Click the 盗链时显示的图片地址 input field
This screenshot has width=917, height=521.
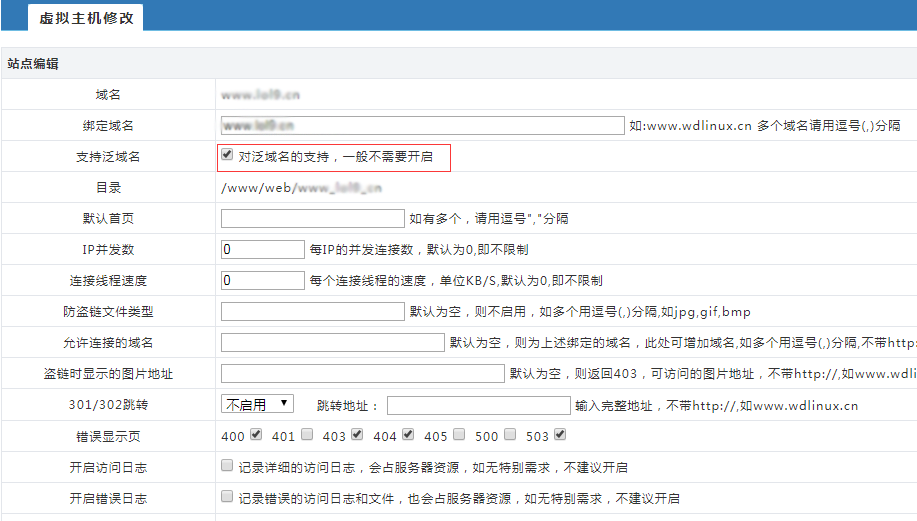point(362,373)
